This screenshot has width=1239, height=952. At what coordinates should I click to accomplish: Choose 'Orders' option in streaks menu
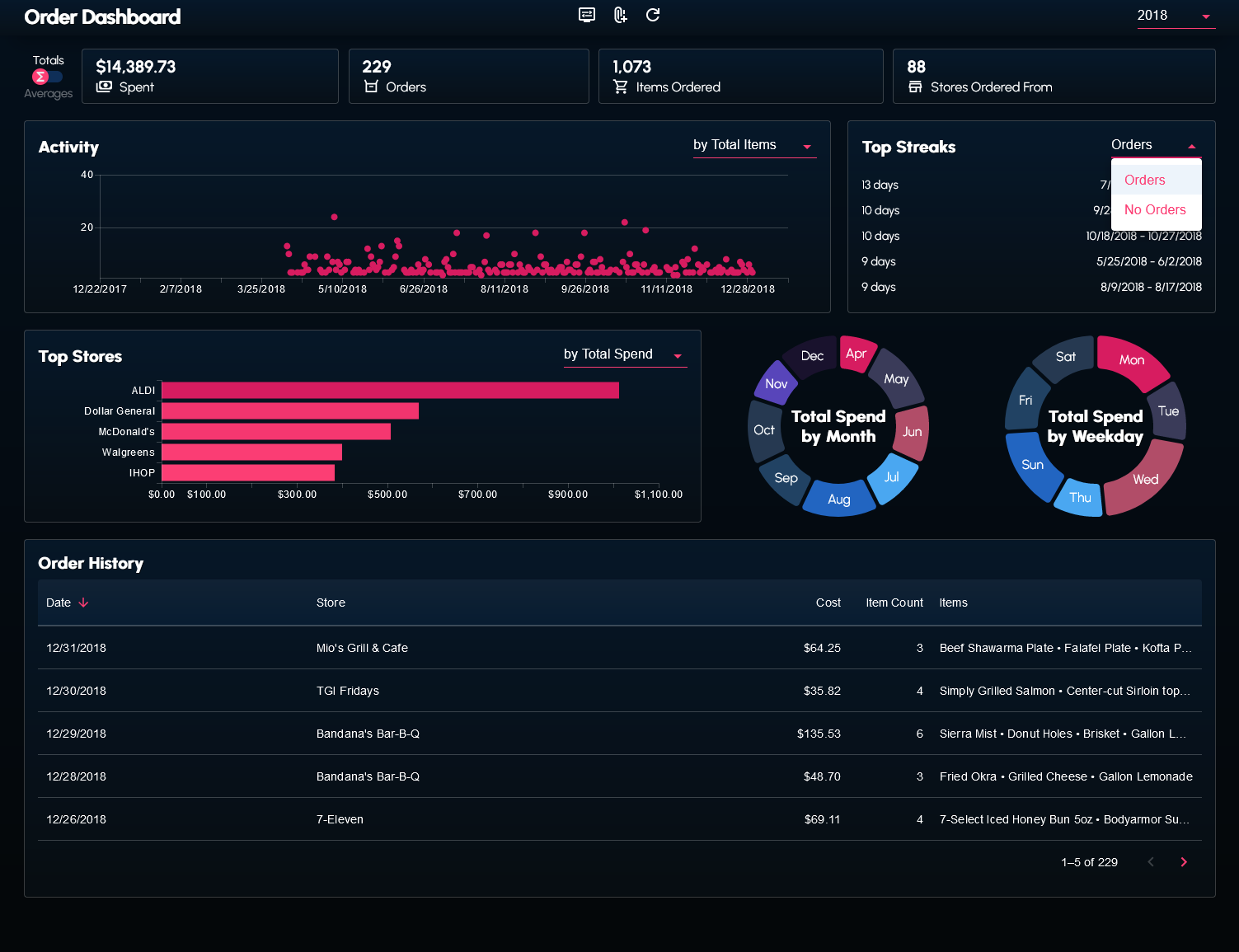tap(1145, 180)
